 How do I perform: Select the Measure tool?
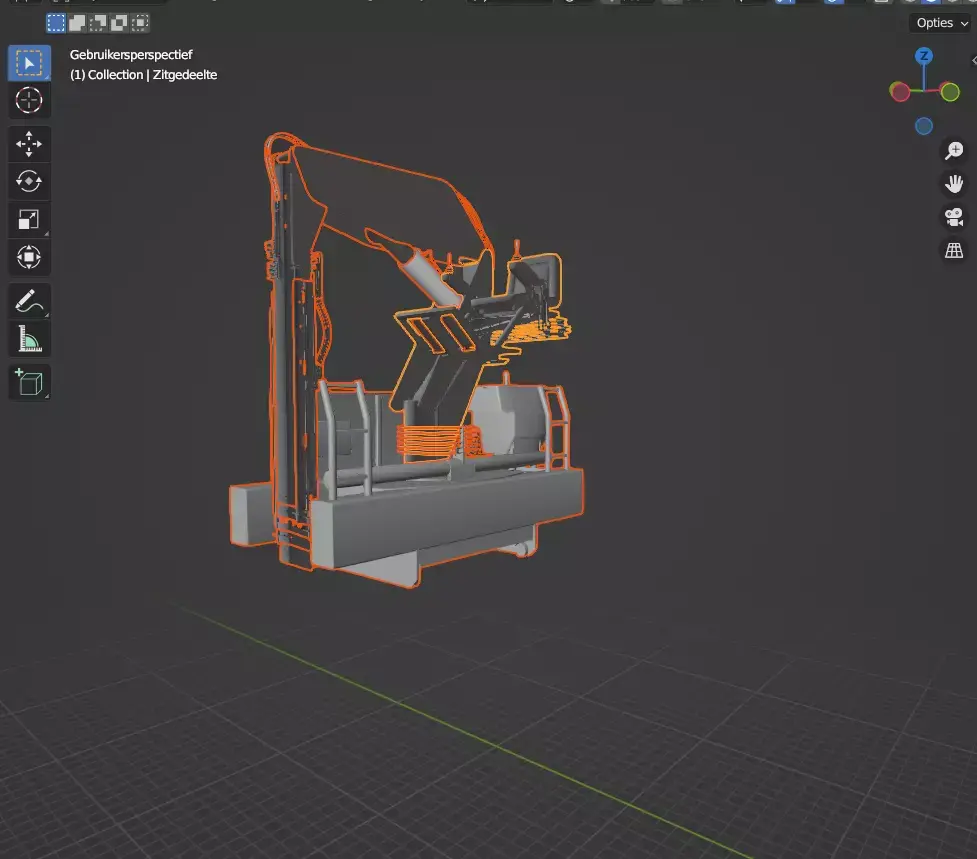[x=29, y=338]
